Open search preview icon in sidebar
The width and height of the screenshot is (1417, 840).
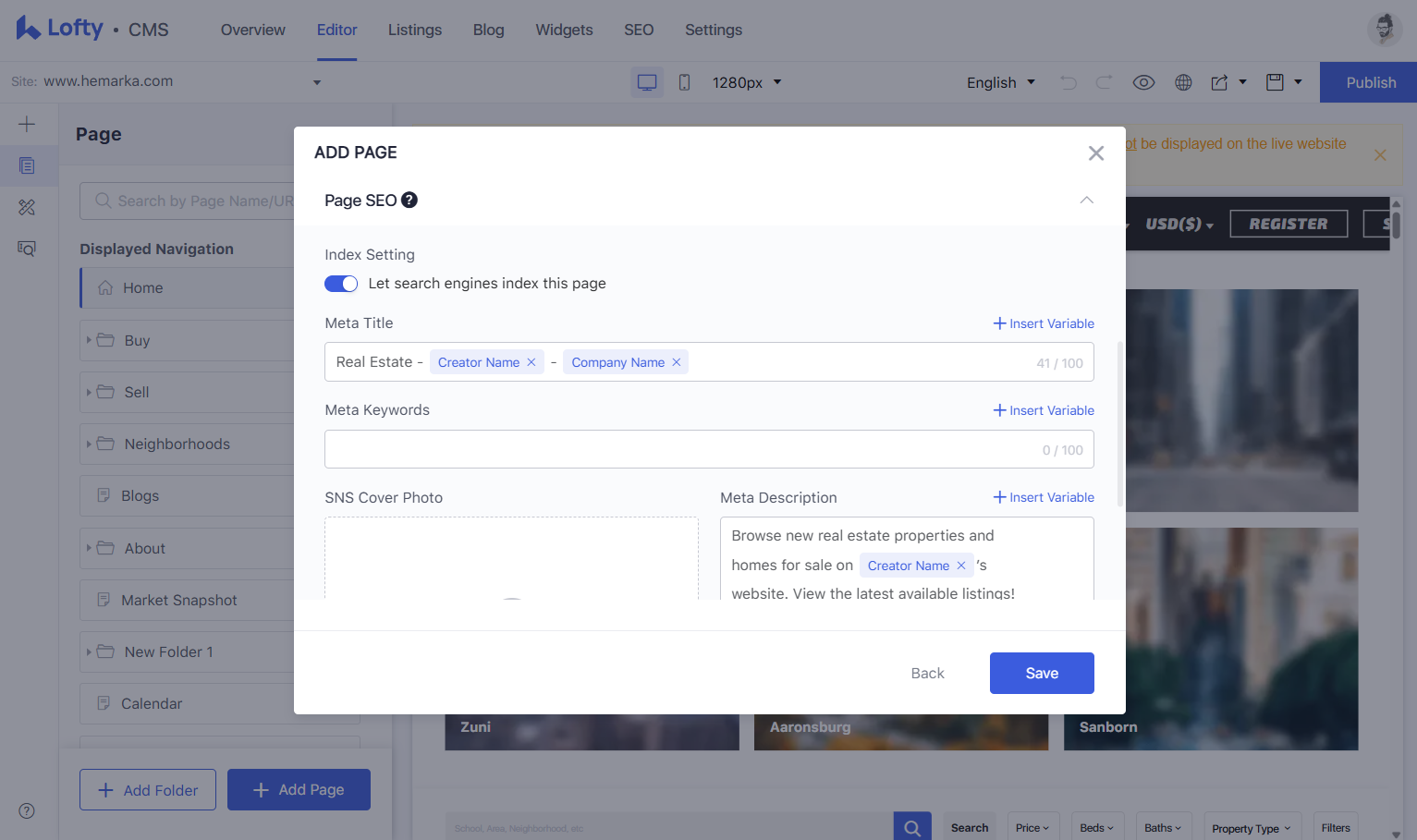tap(27, 249)
